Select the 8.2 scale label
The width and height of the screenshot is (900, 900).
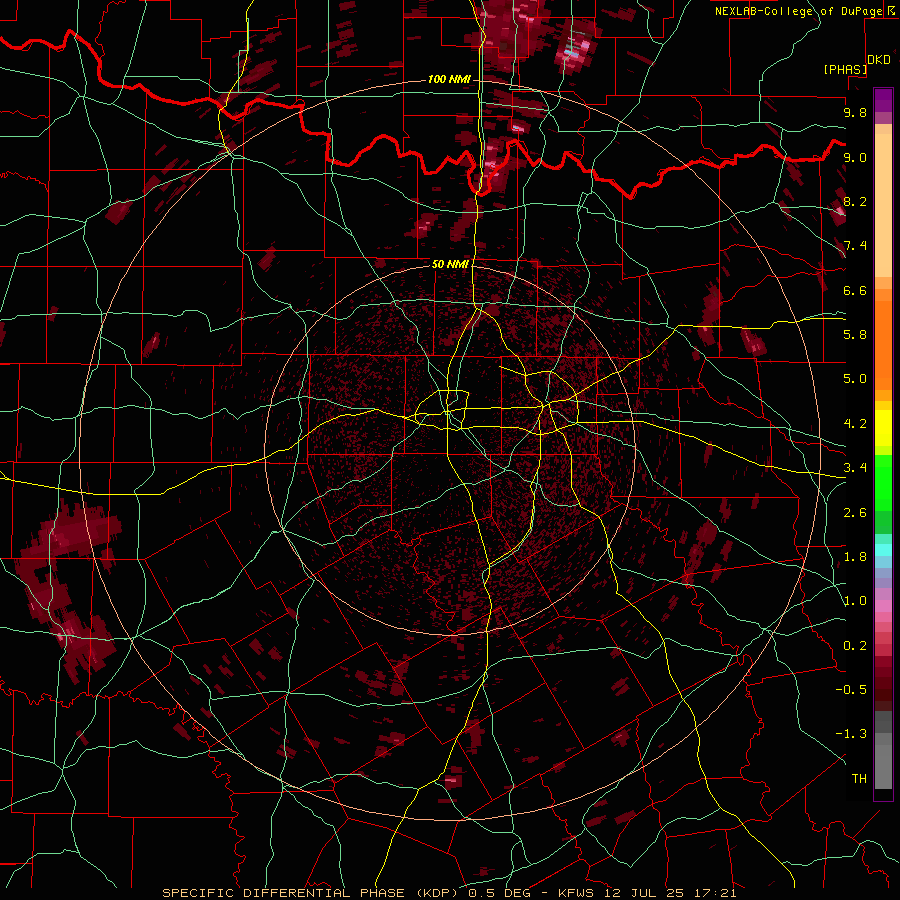tap(855, 201)
